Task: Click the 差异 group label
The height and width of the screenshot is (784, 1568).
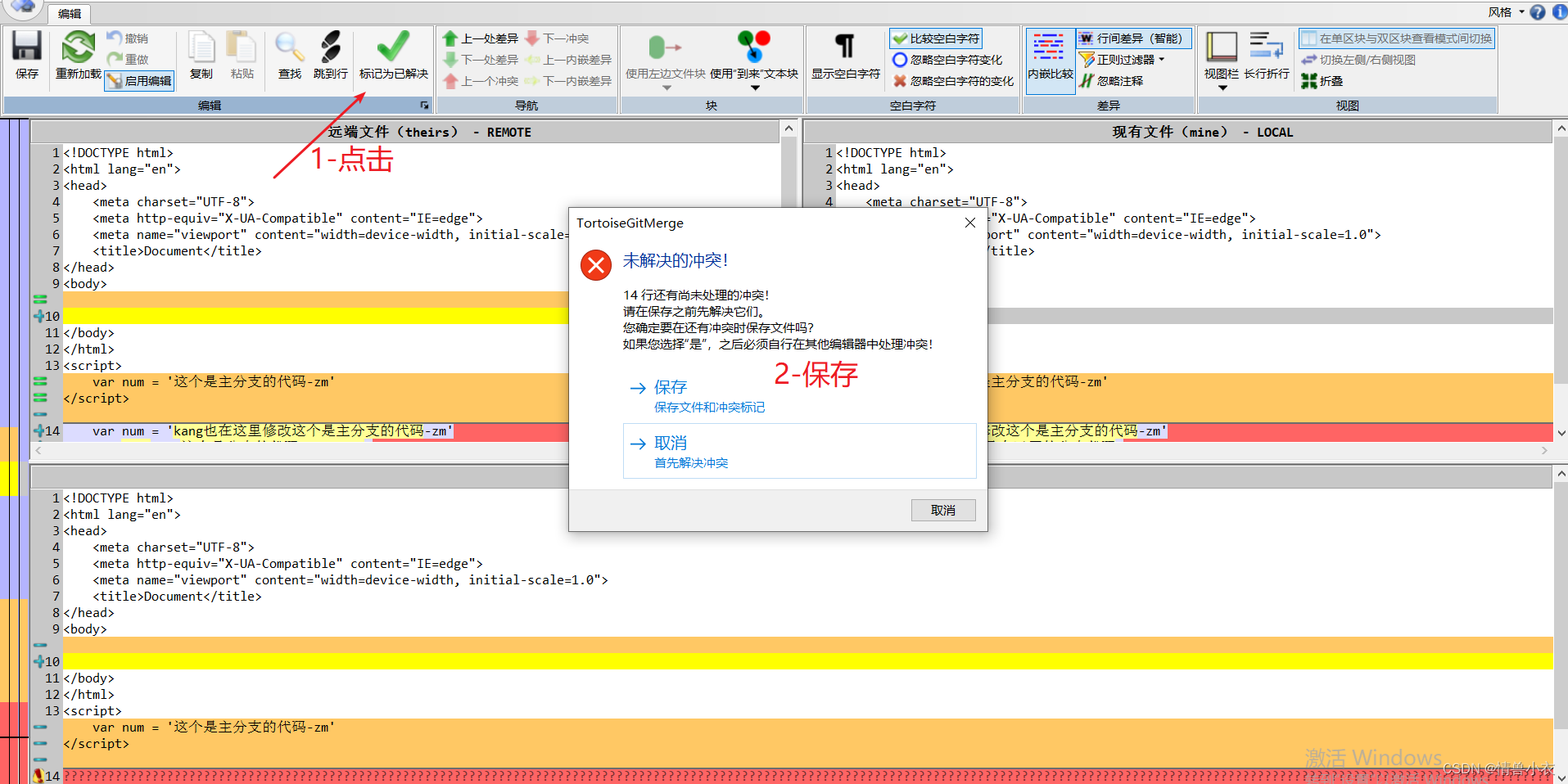Action: pos(1109,105)
